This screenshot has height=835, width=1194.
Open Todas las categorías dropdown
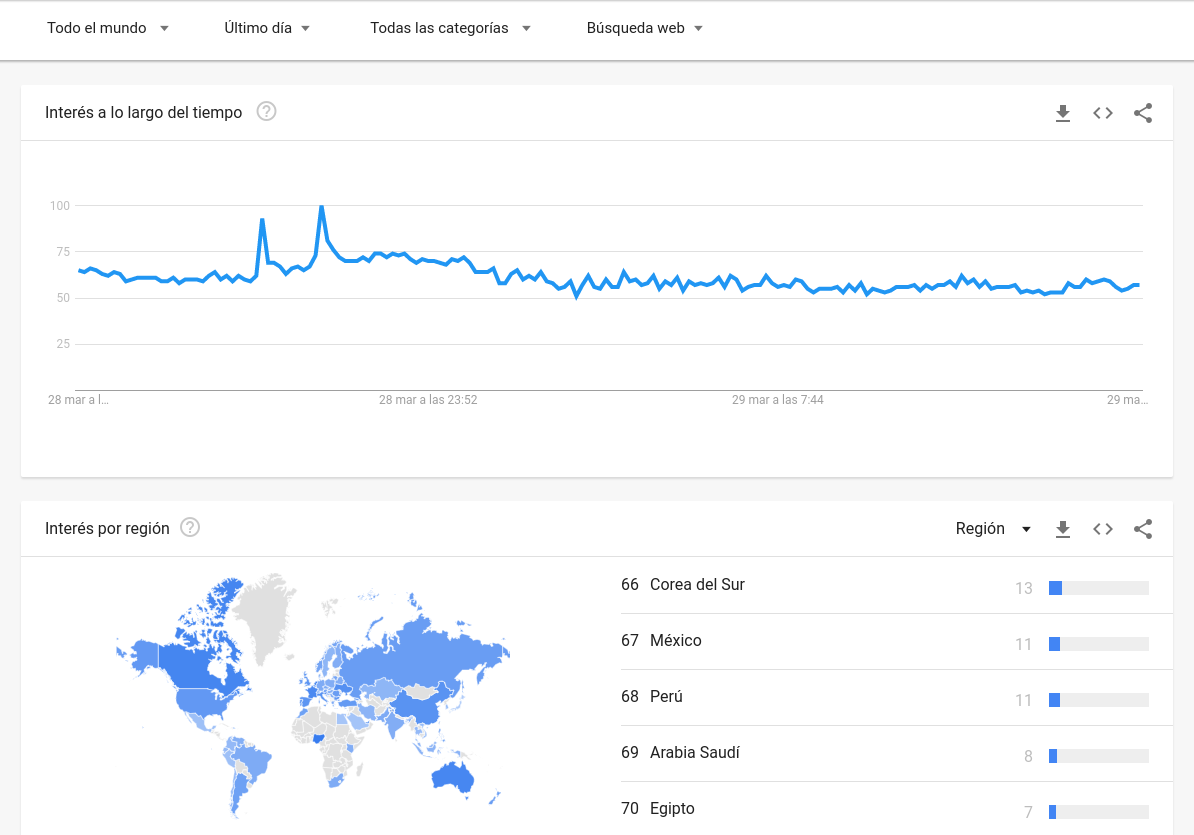[x=450, y=28]
